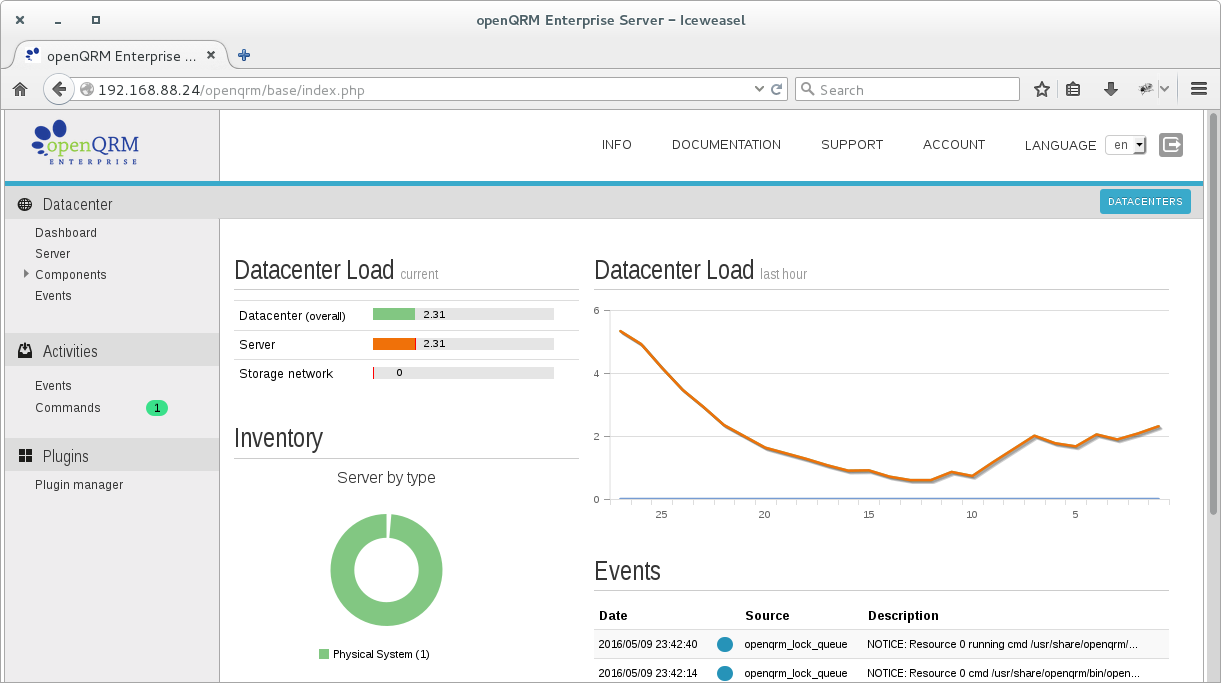Click the Source column header
The width and height of the screenshot is (1221, 683).
pyautogui.click(x=767, y=616)
